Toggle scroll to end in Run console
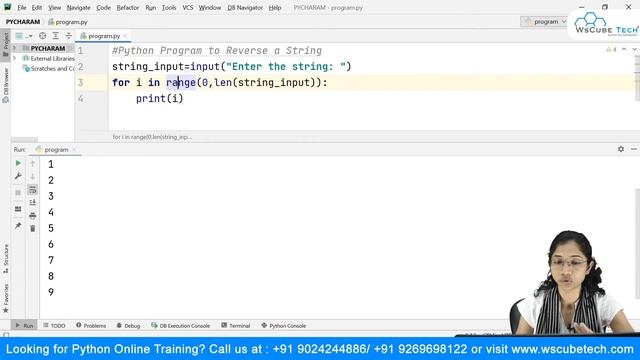 coord(33,202)
